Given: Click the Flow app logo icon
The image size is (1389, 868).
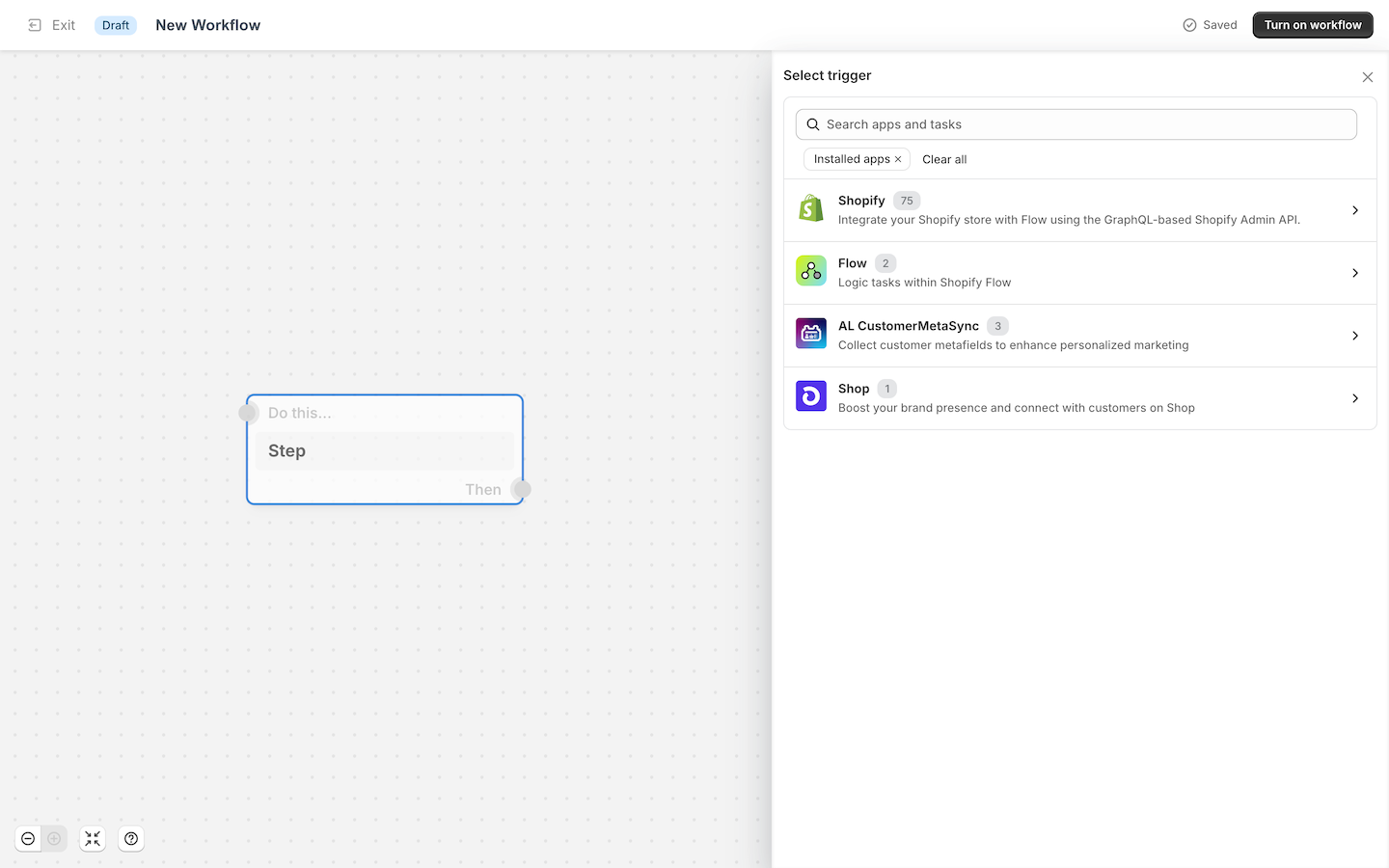Looking at the screenshot, I should (810, 271).
